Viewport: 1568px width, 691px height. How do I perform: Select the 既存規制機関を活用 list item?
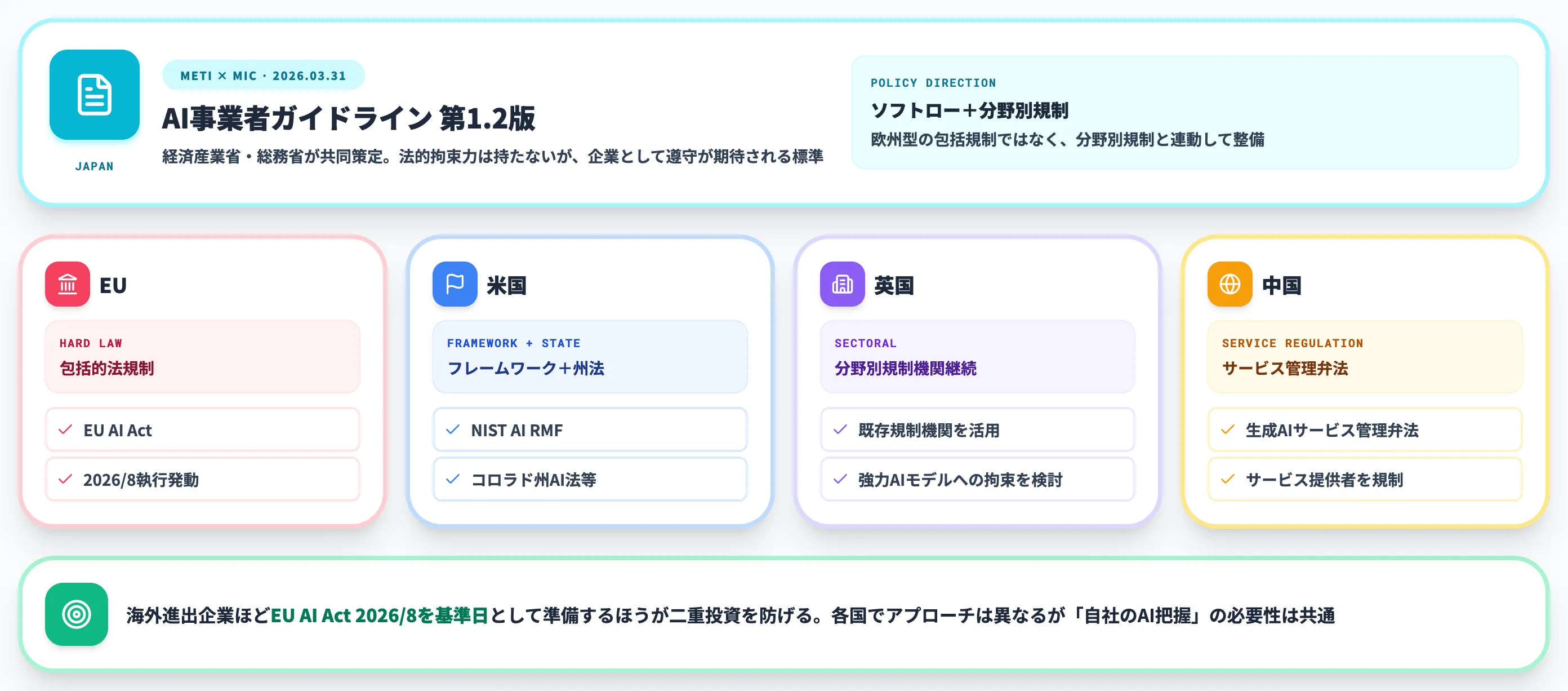coord(978,429)
